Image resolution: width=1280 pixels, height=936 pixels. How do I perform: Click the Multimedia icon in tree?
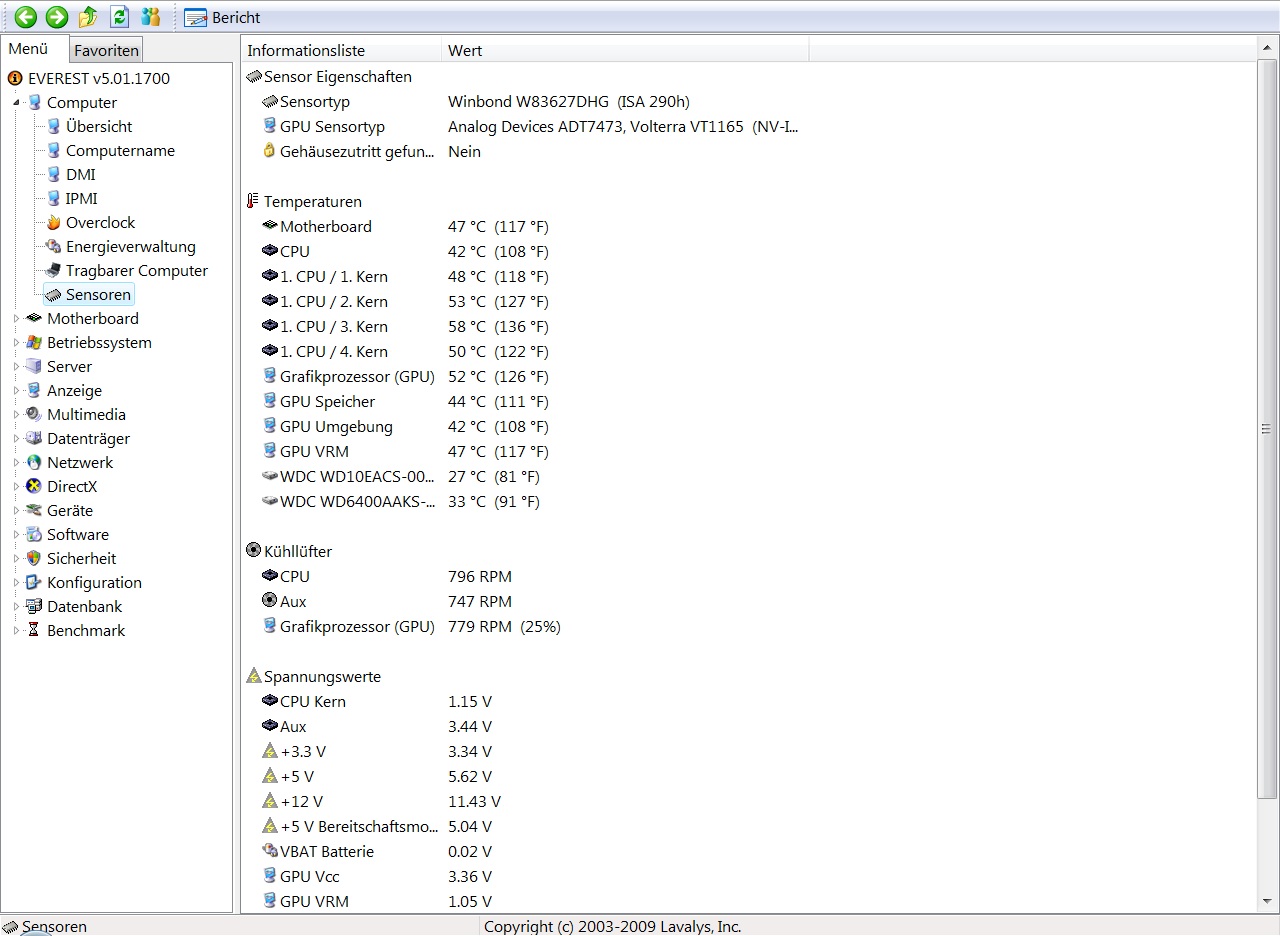[x=34, y=415]
